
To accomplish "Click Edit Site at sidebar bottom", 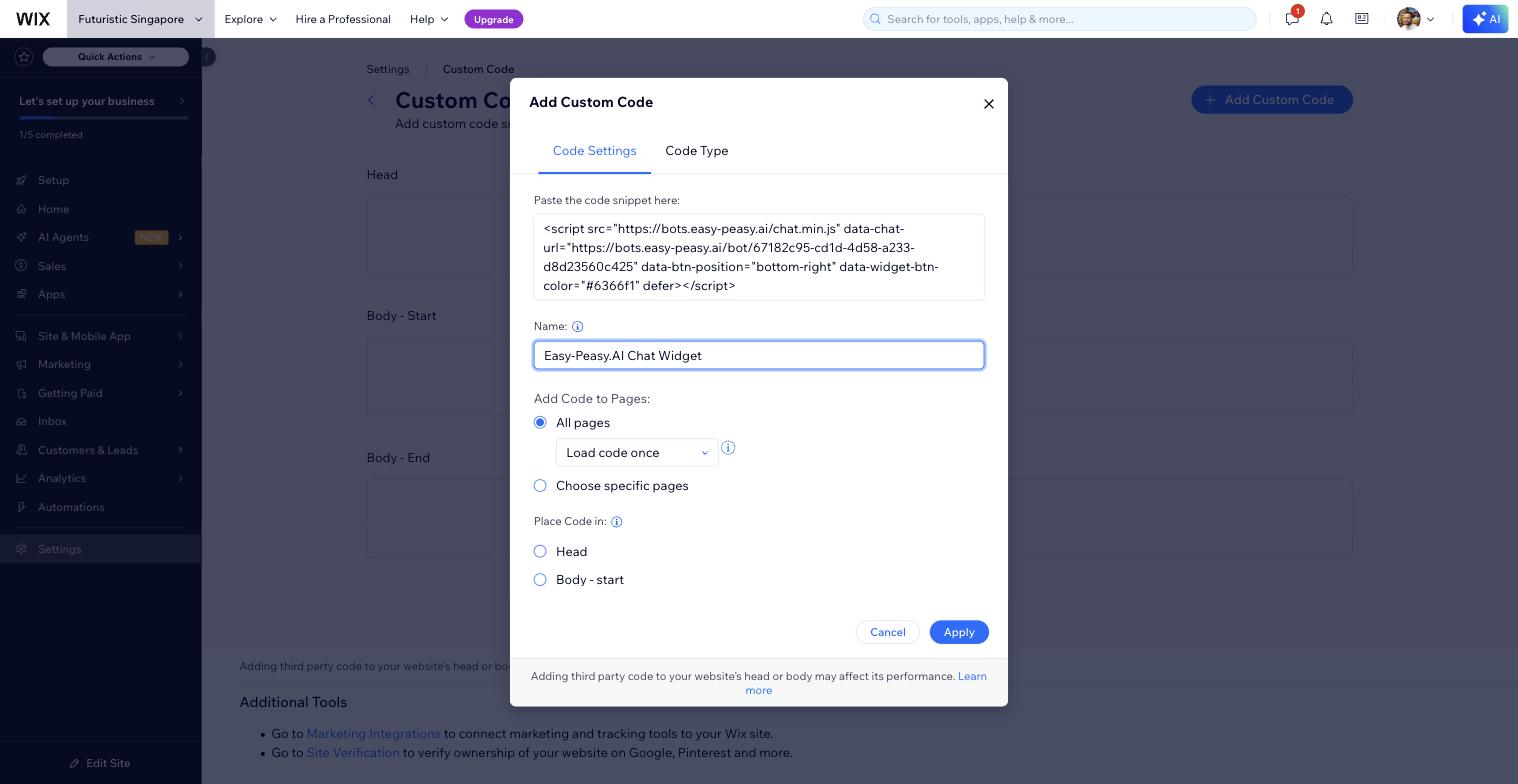I will 100,764.
